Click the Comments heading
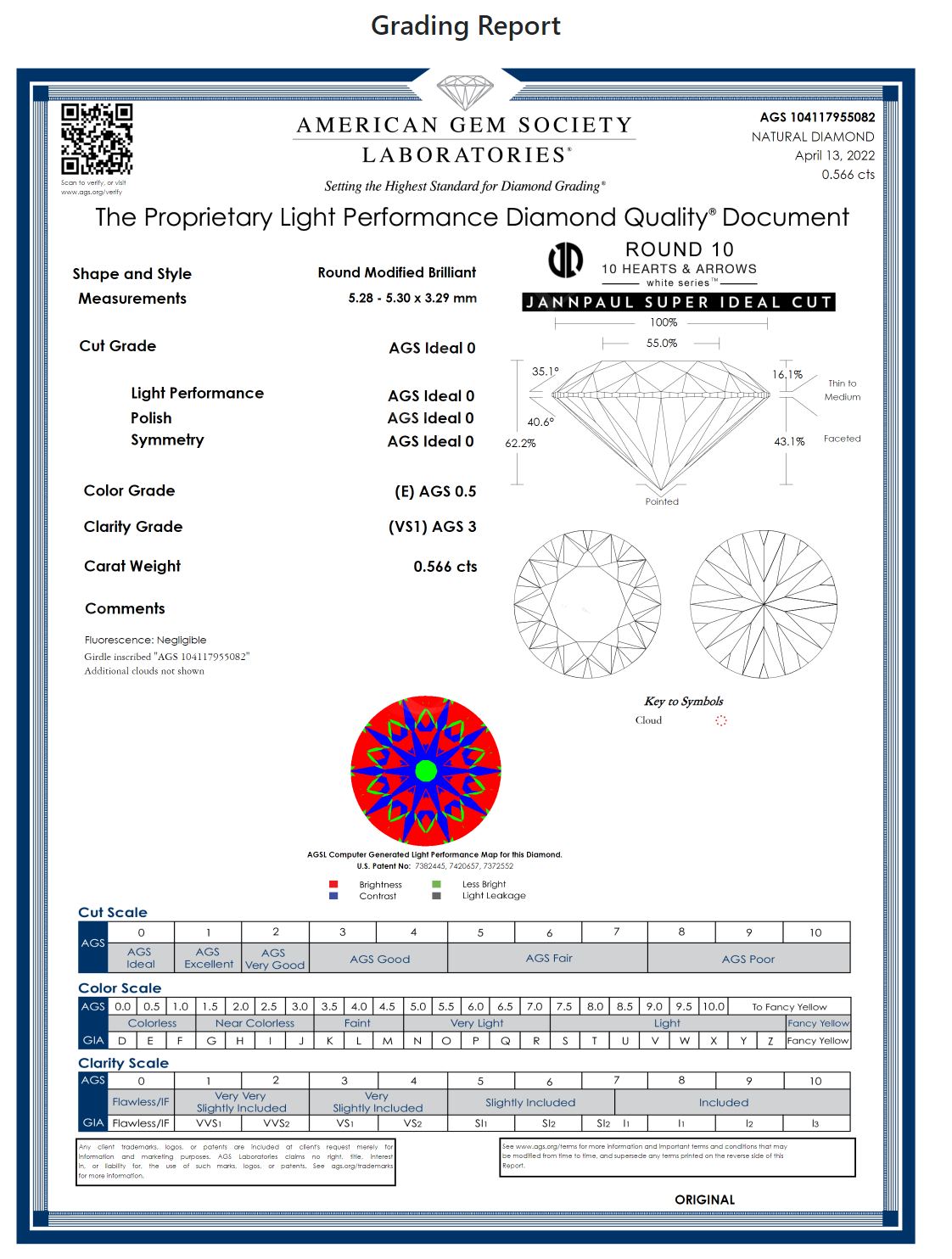 (125, 608)
